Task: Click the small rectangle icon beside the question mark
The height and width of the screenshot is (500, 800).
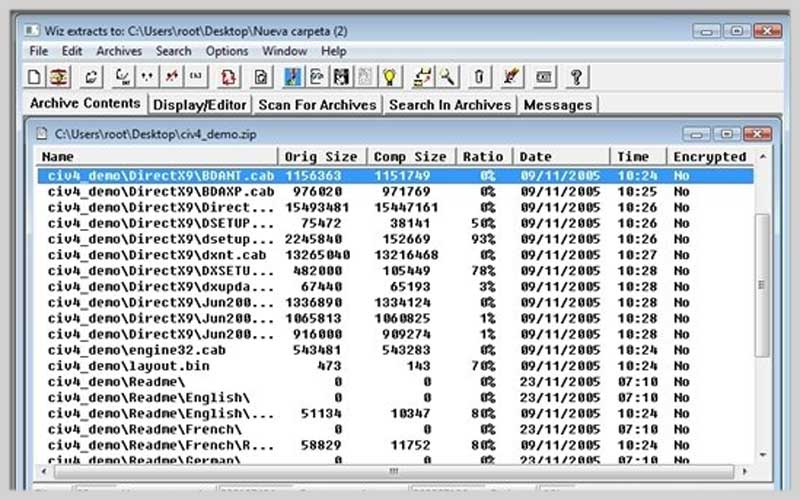Action: point(544,77)
